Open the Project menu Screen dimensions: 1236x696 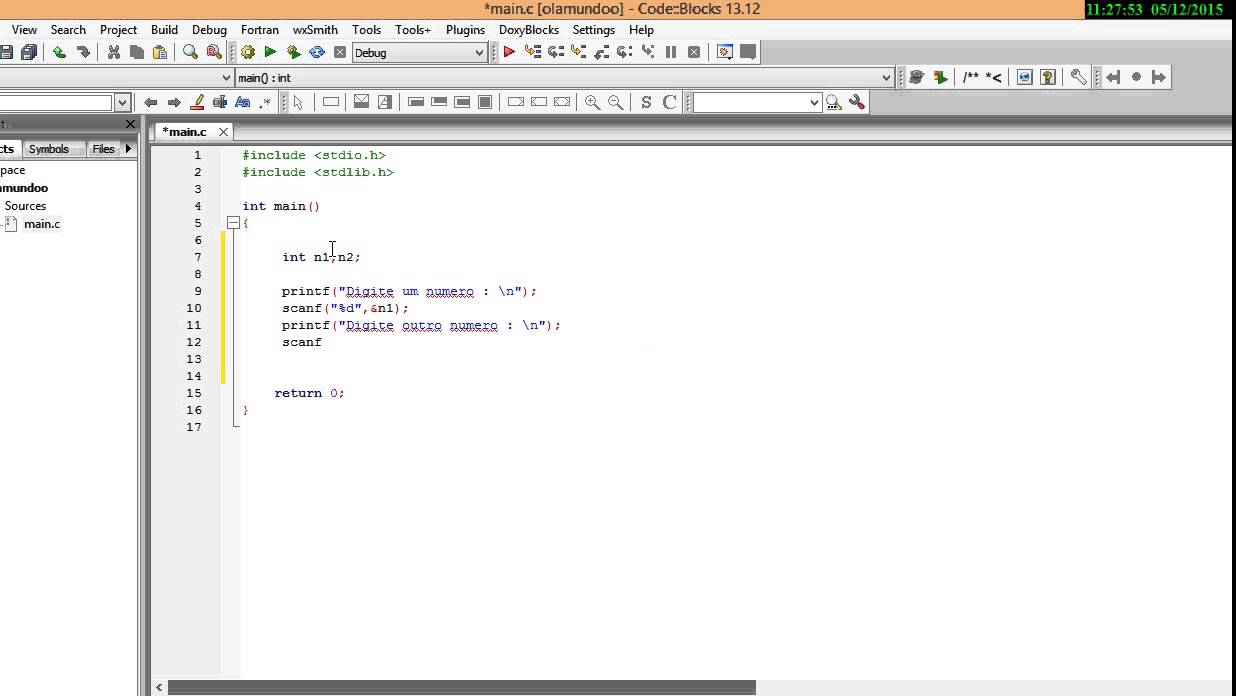(x=118, y=30)
